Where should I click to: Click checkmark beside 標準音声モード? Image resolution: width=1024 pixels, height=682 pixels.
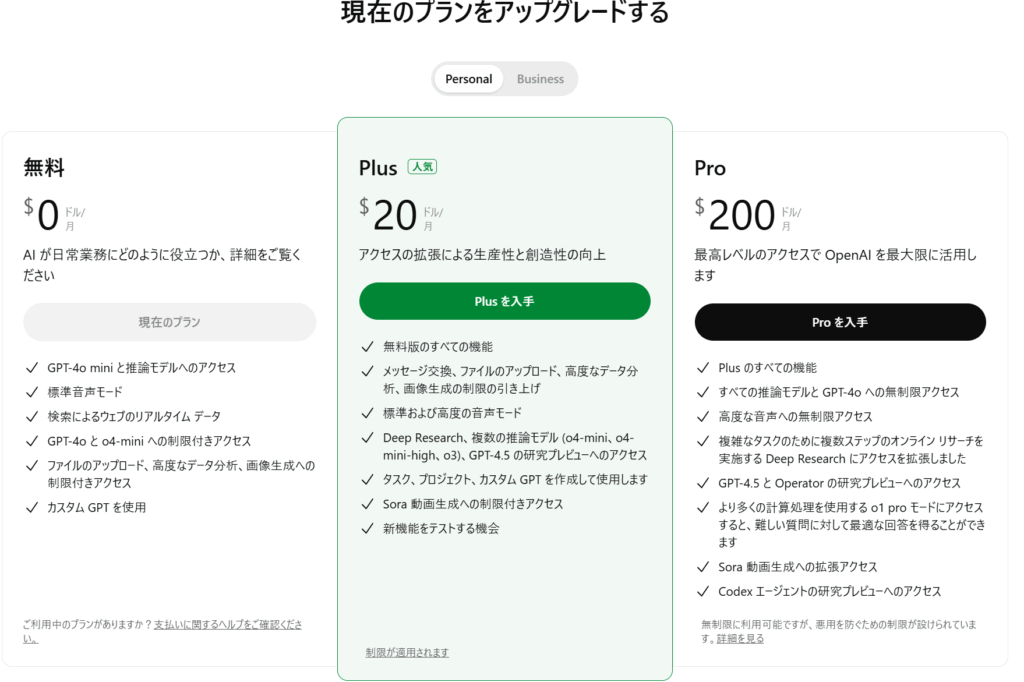(31, 392)
